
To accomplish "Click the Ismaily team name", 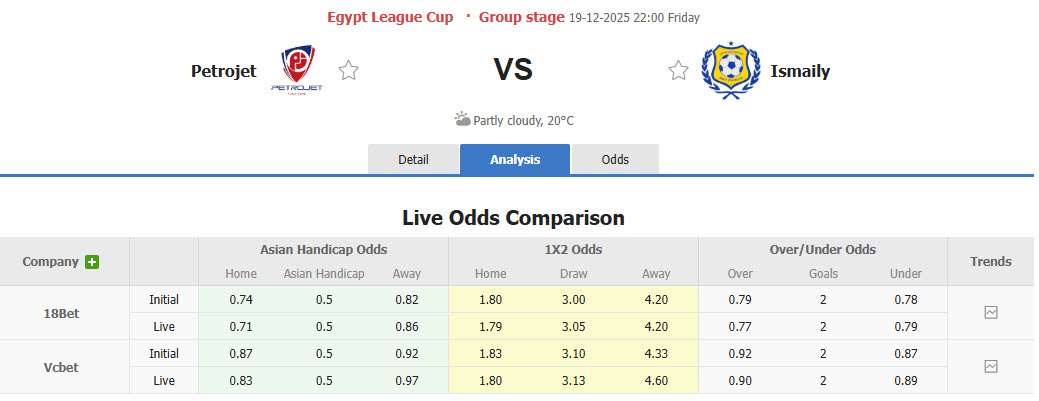I will tap(800, 71).
